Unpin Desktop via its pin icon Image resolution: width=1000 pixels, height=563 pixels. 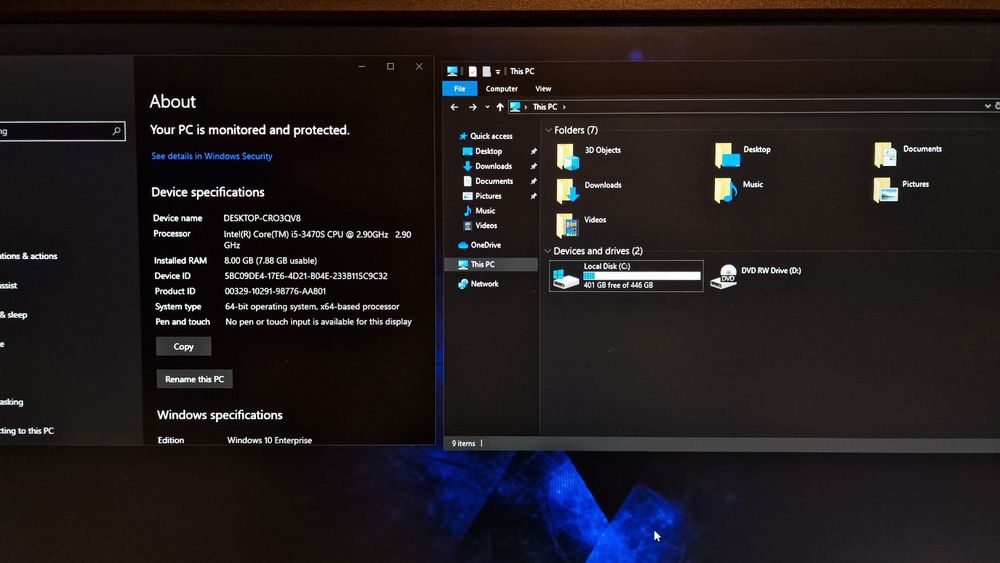533,151
